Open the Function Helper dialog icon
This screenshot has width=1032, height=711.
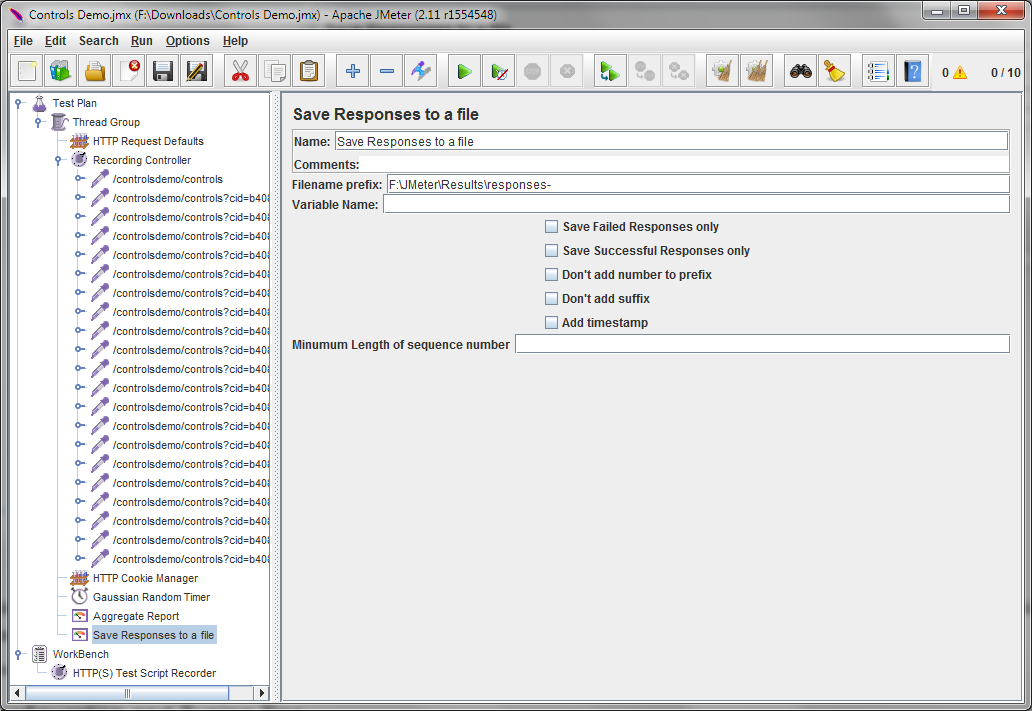click(x=878, y=71)
